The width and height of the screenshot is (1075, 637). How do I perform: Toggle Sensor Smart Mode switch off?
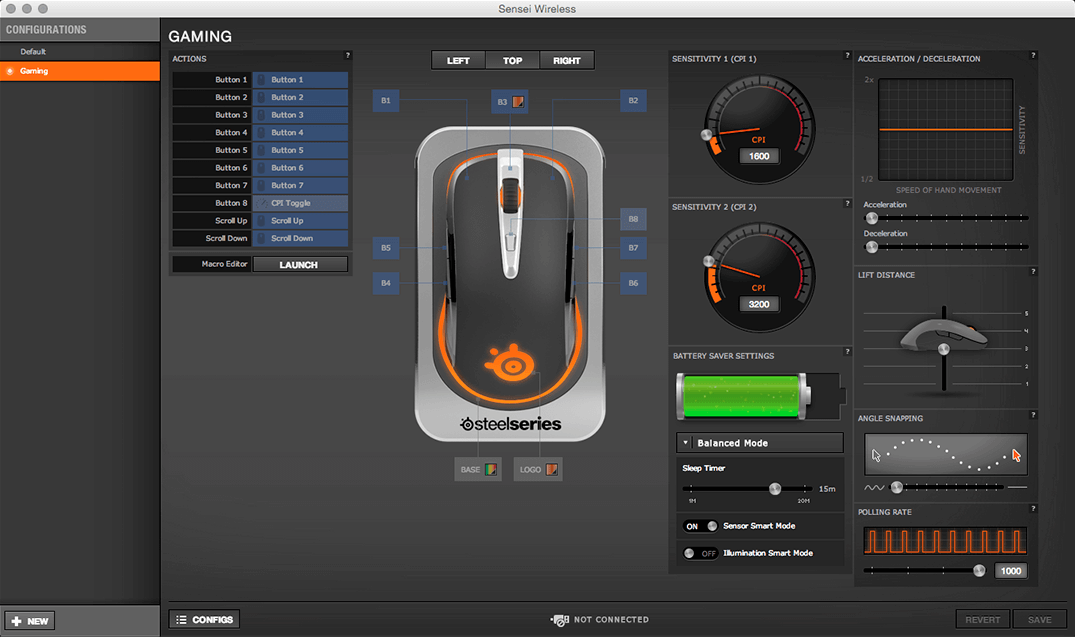pos(700,526)
